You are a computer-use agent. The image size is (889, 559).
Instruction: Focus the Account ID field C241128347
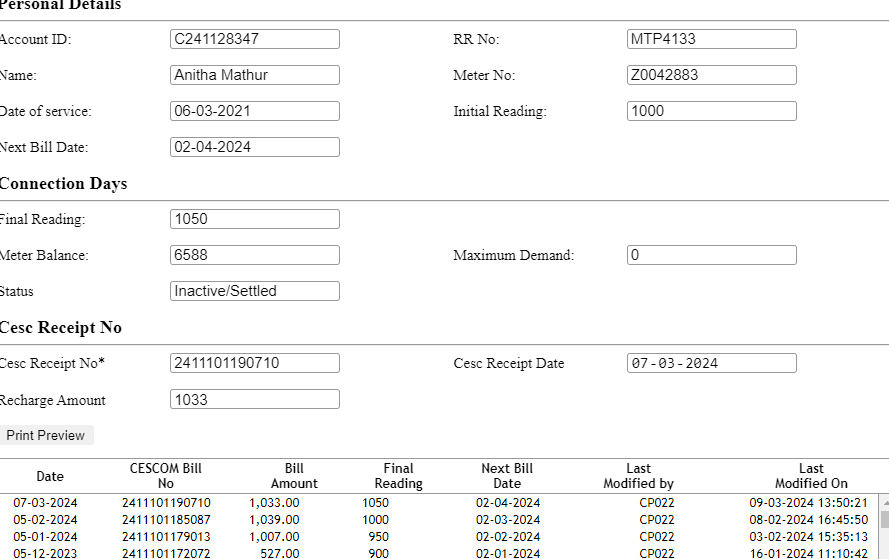pos(255,39)
